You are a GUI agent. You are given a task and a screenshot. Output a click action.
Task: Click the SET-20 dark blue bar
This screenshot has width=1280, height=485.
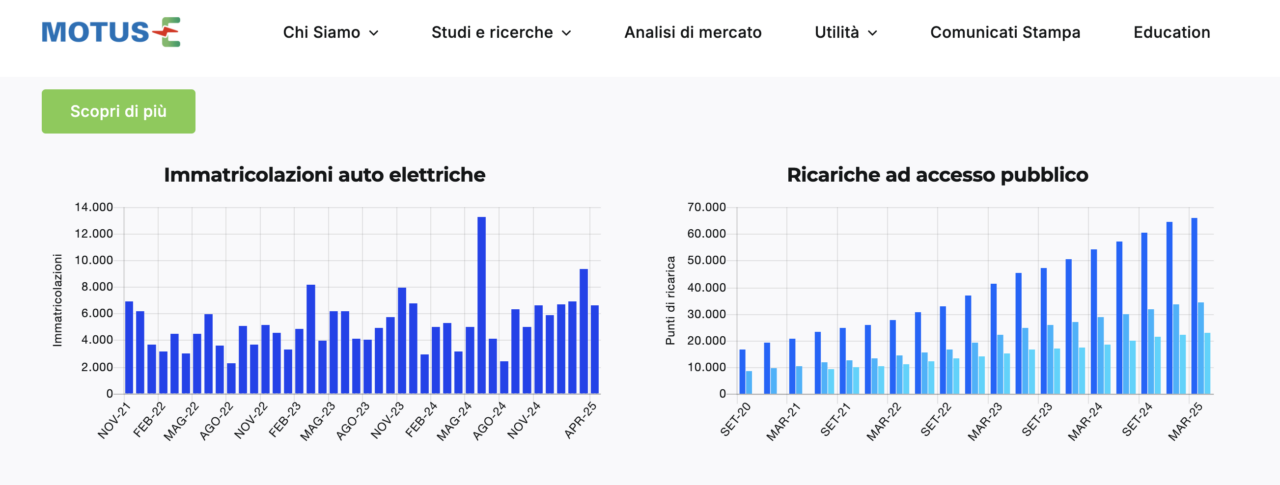tap(742, 371)
